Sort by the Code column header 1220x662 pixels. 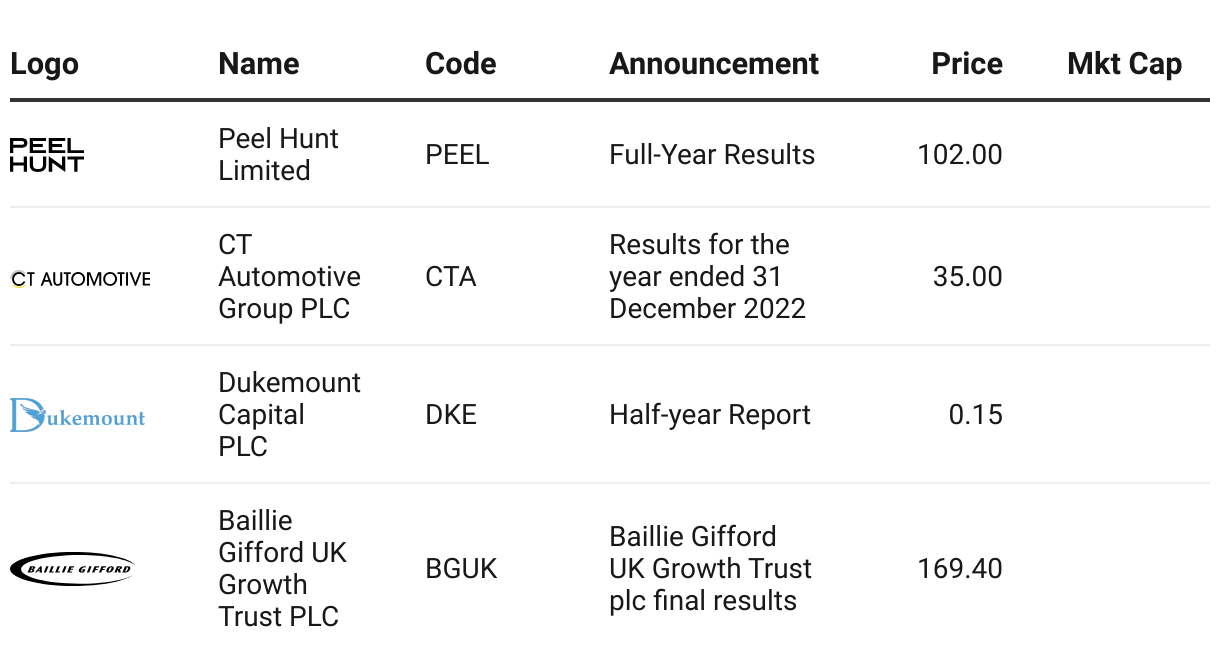pos(461,64)
